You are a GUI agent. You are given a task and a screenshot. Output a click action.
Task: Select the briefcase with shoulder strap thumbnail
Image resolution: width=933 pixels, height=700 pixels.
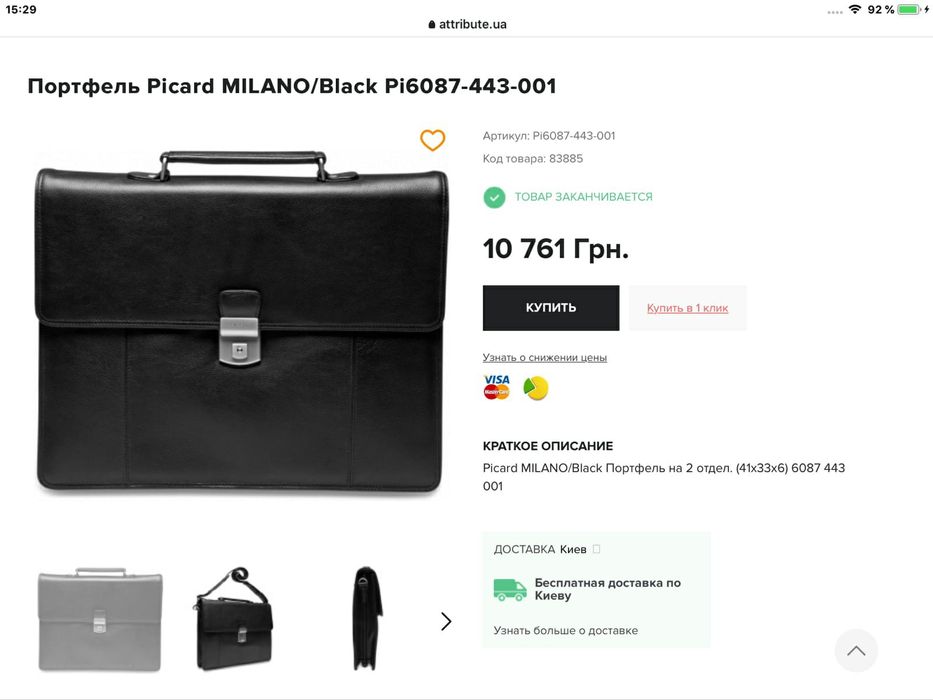(x=233, y=619)
